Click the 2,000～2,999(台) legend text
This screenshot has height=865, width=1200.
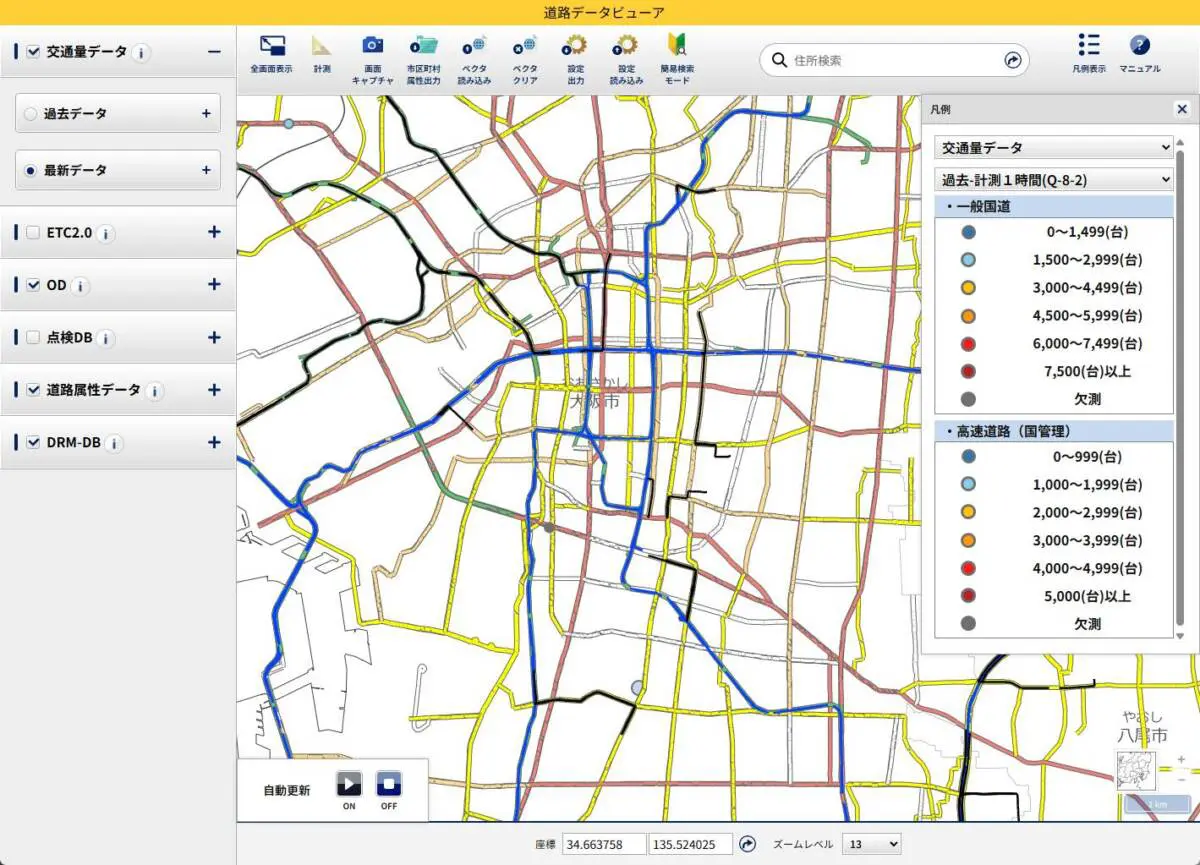[x=1087, y=513]
